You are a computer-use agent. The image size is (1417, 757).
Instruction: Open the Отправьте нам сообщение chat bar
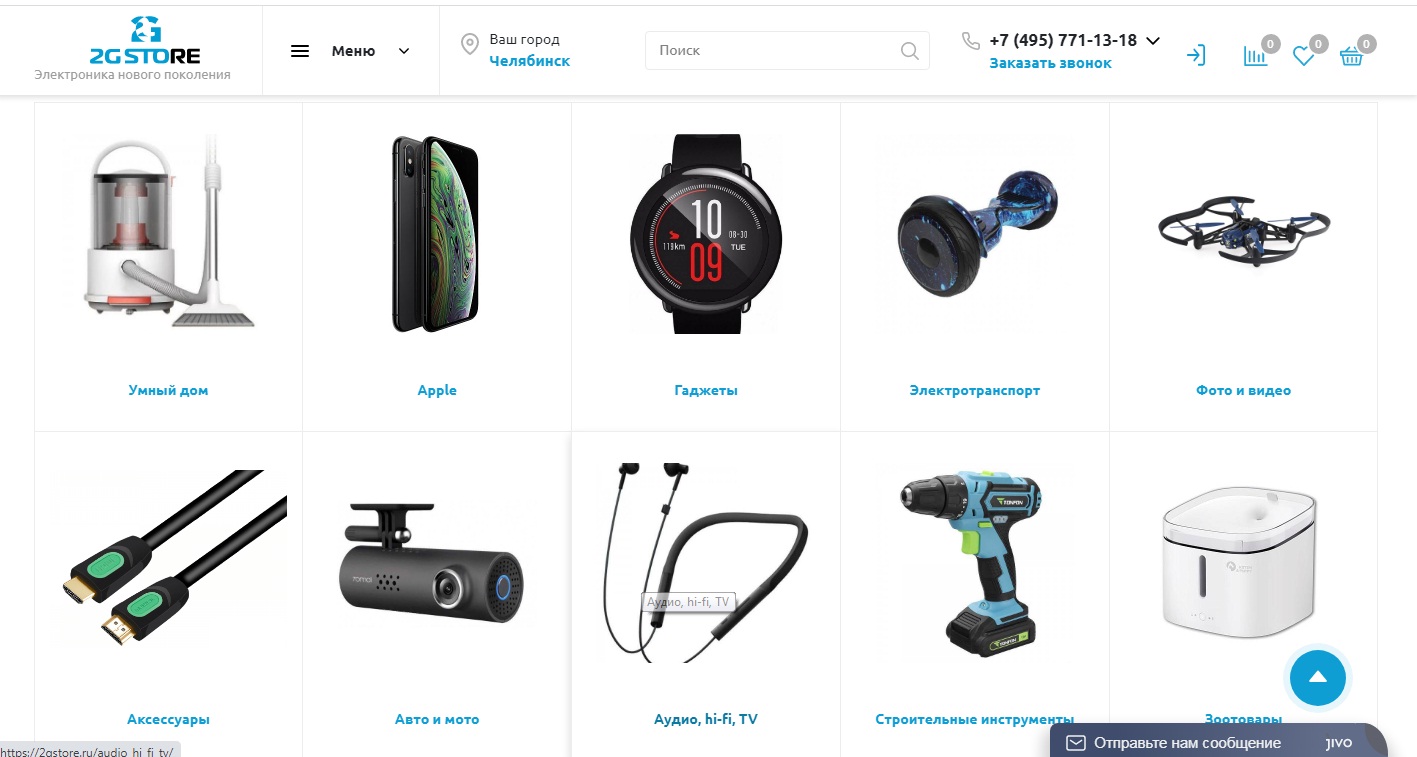click(x=1219, y=743)
